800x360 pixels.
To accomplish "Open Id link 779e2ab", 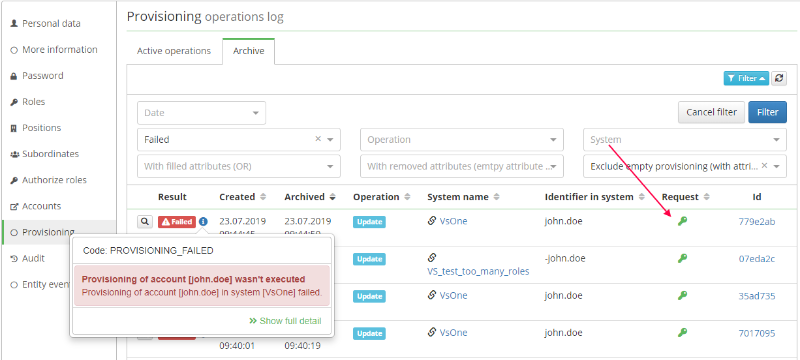I will click(x=757, y=221).
